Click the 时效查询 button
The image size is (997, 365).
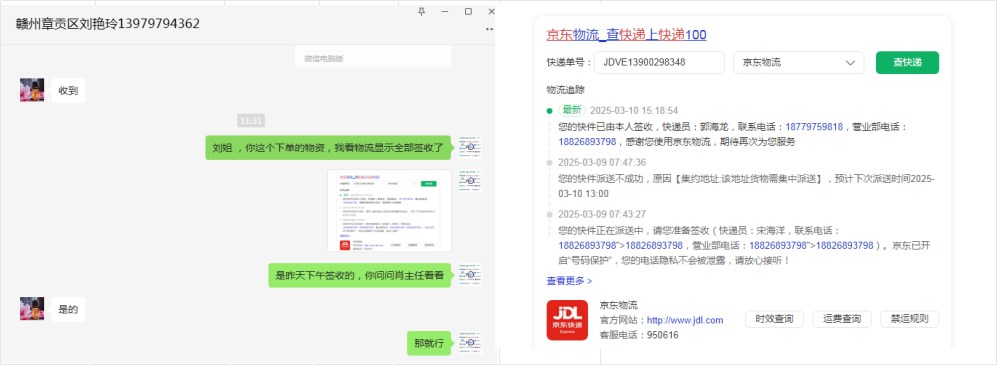pyautogui.click(x=774, y=319)
